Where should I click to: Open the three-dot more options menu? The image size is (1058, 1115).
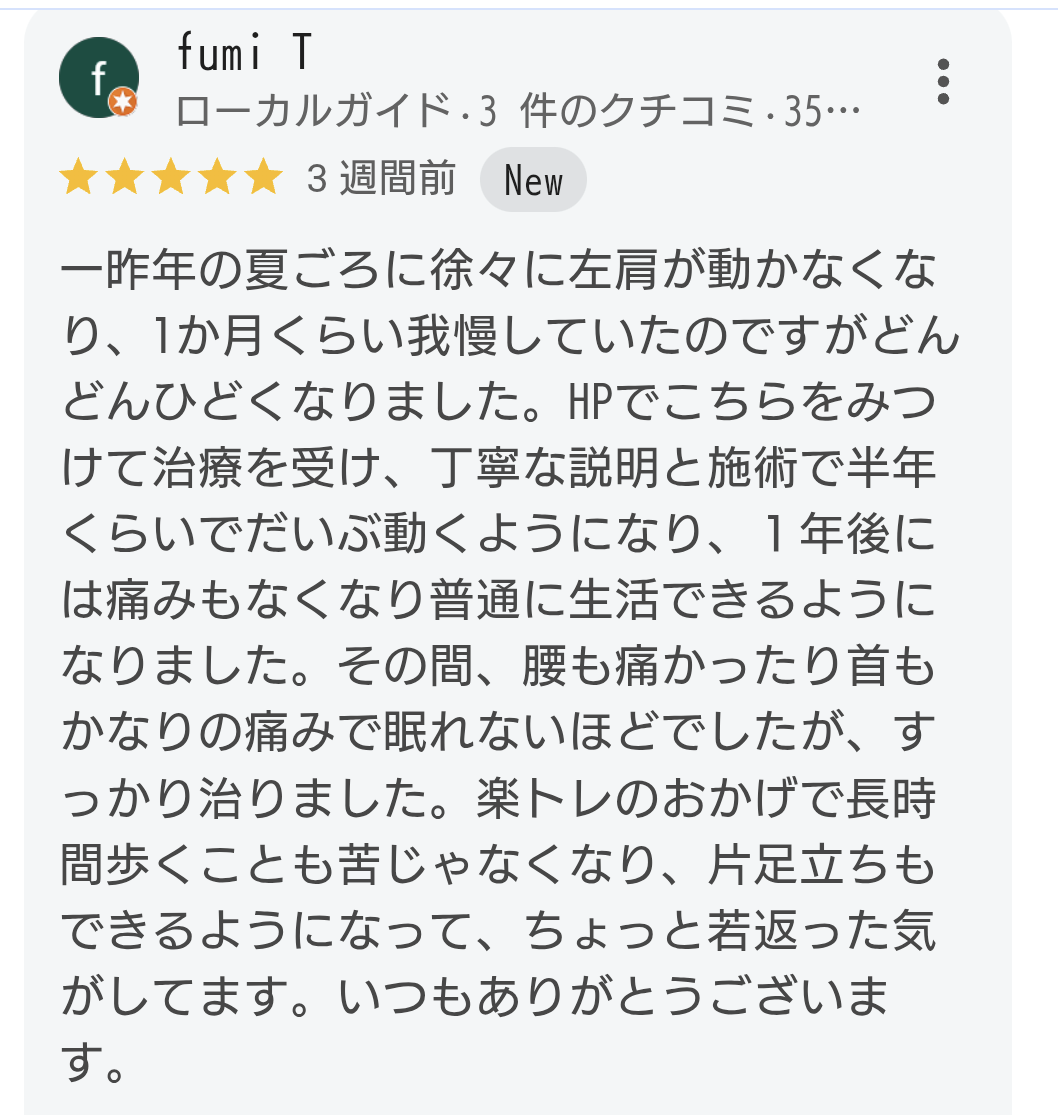tap(942, 81)
